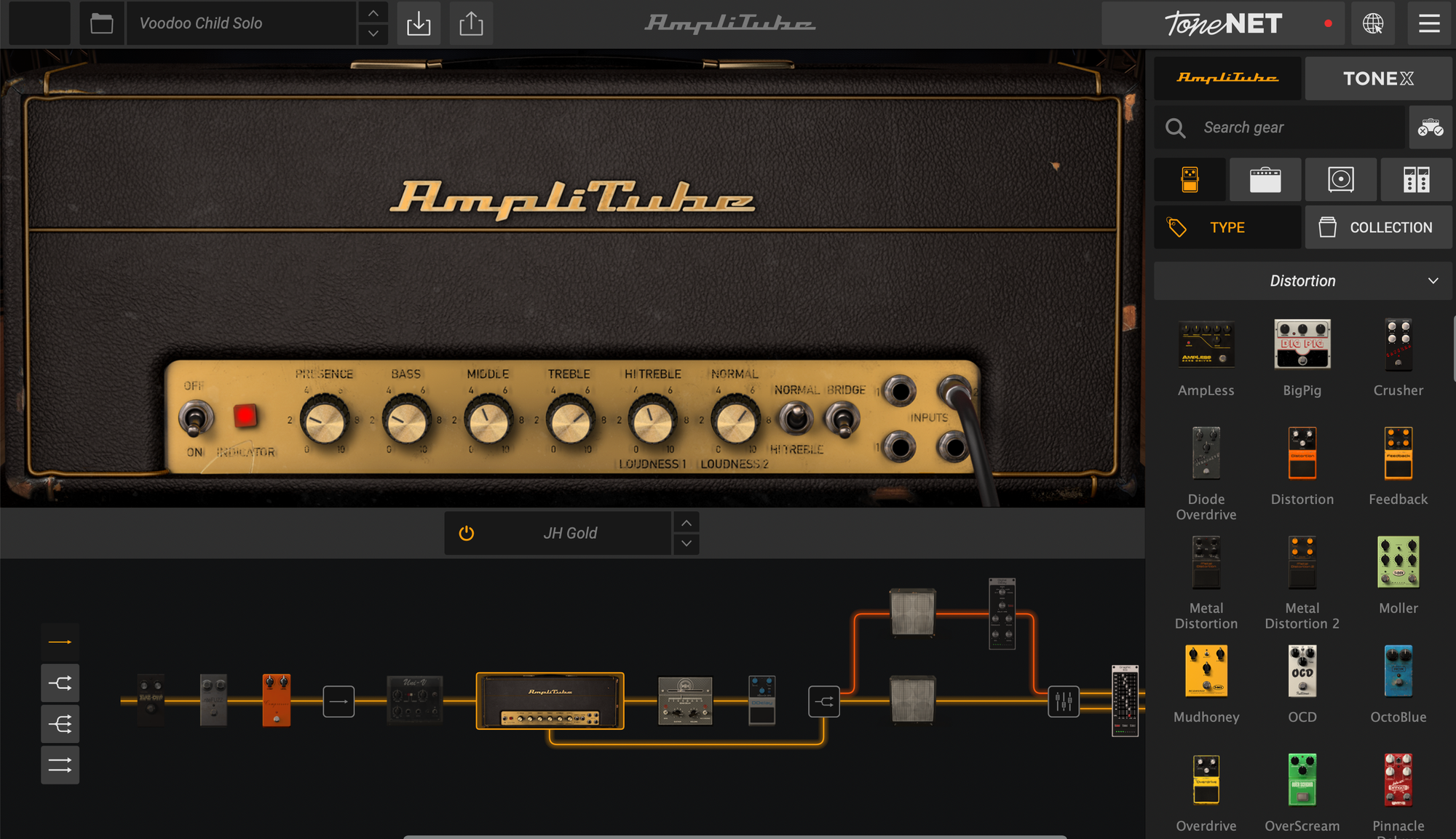Open the preset browser folder icon

[102, 23]
